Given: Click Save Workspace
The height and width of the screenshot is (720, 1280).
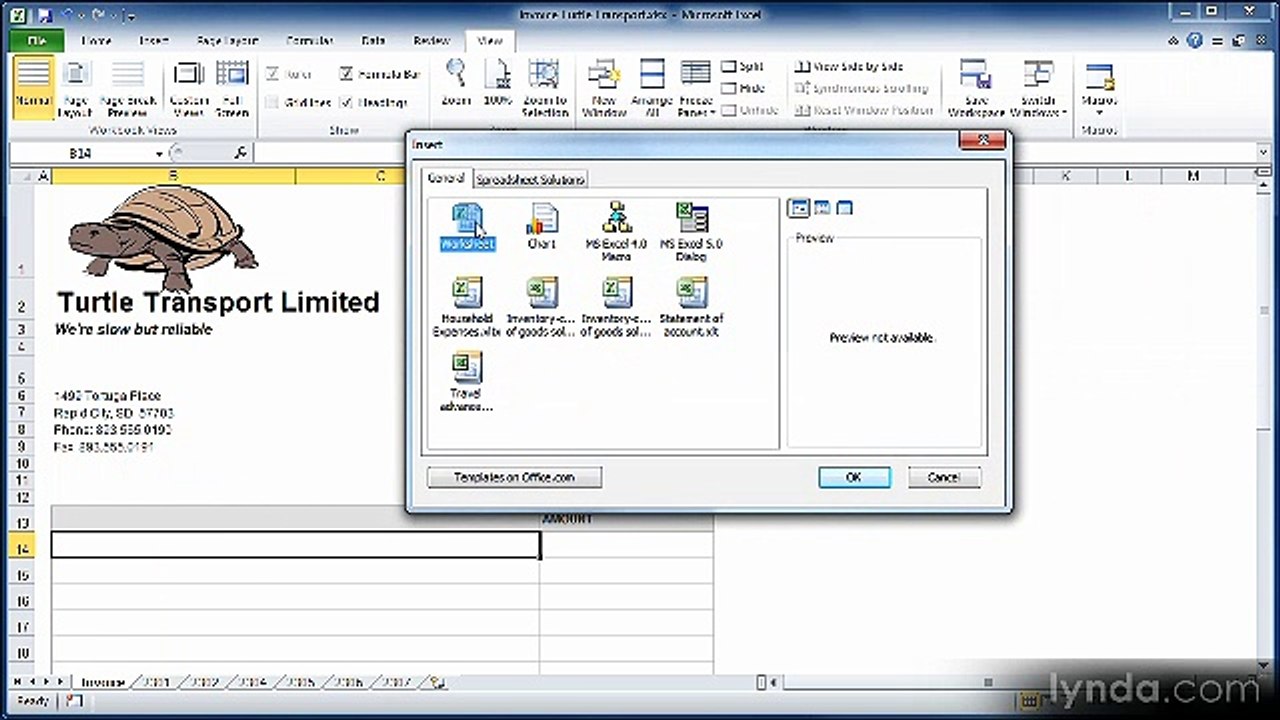Looking at the screenshot, I should point(976,88).
